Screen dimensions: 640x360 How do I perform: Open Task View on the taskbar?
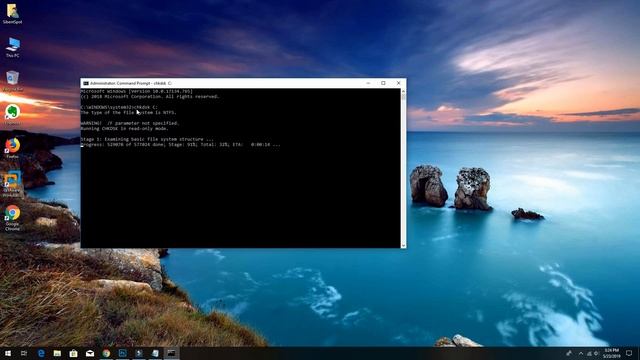tap(24, 353)
